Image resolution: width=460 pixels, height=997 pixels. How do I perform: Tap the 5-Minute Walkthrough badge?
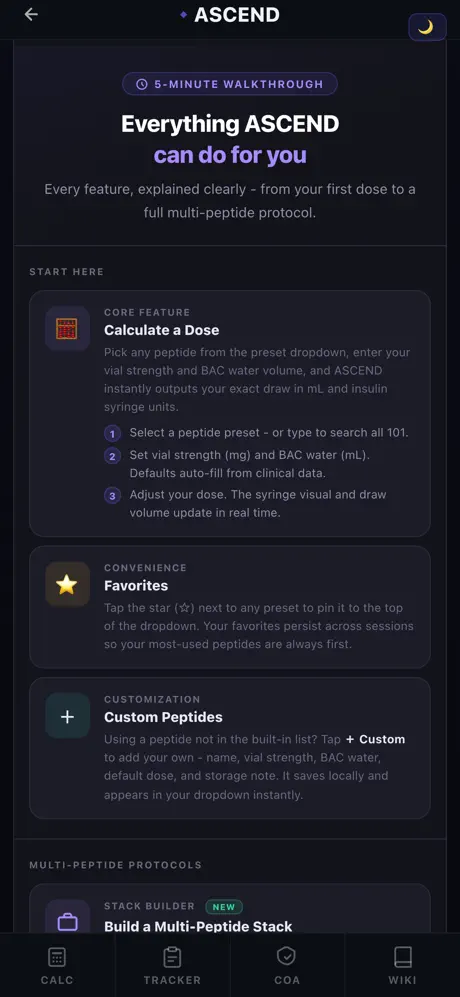pyautogui.click(x=230, y=84)
